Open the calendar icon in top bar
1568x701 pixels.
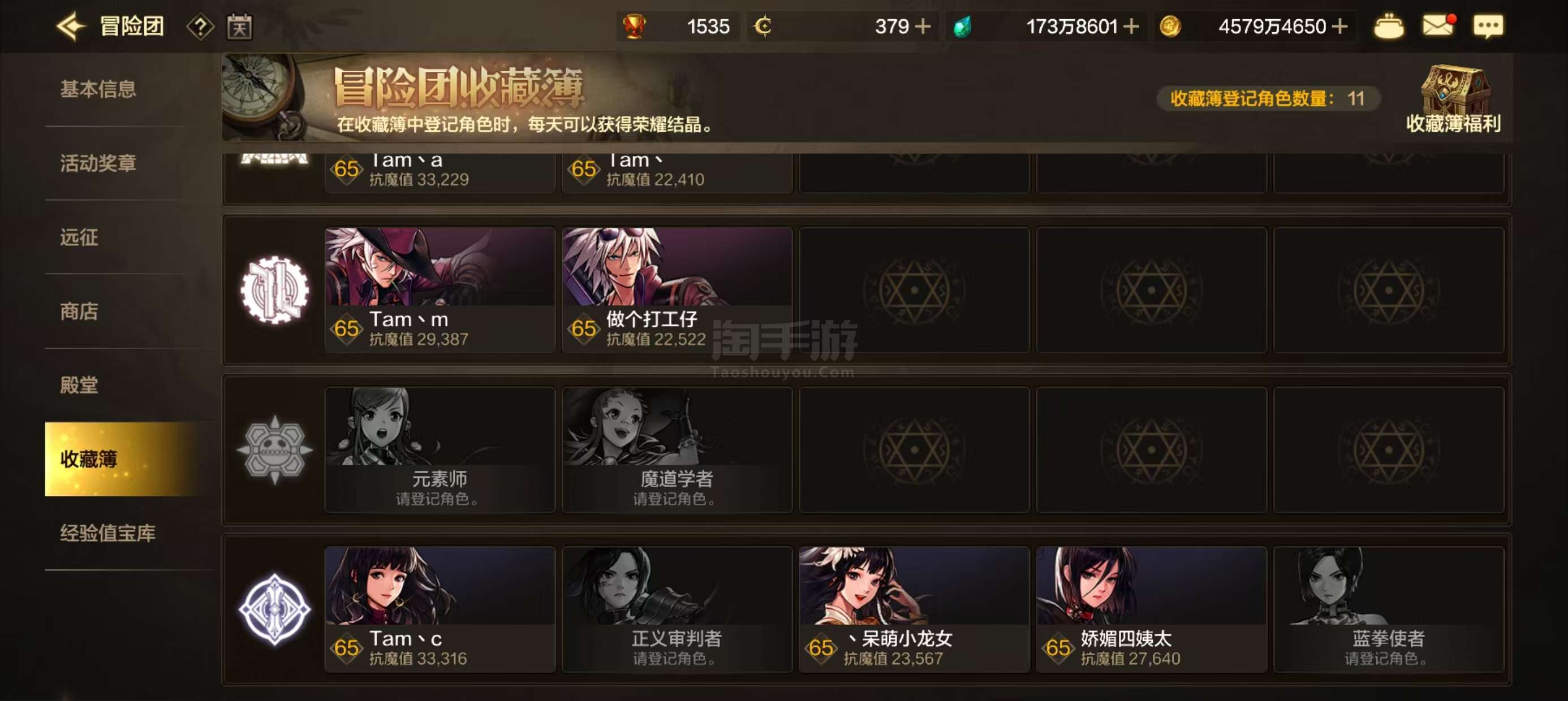(x=239, y=27)
